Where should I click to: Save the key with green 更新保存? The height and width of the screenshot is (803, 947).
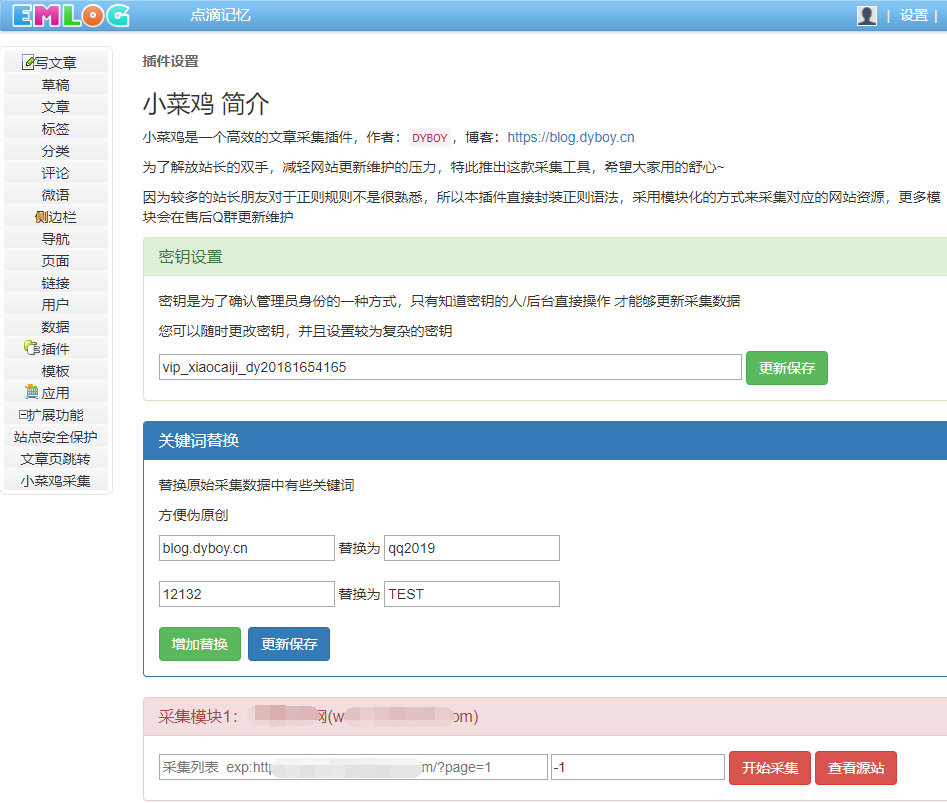click(x=786, y=368)
